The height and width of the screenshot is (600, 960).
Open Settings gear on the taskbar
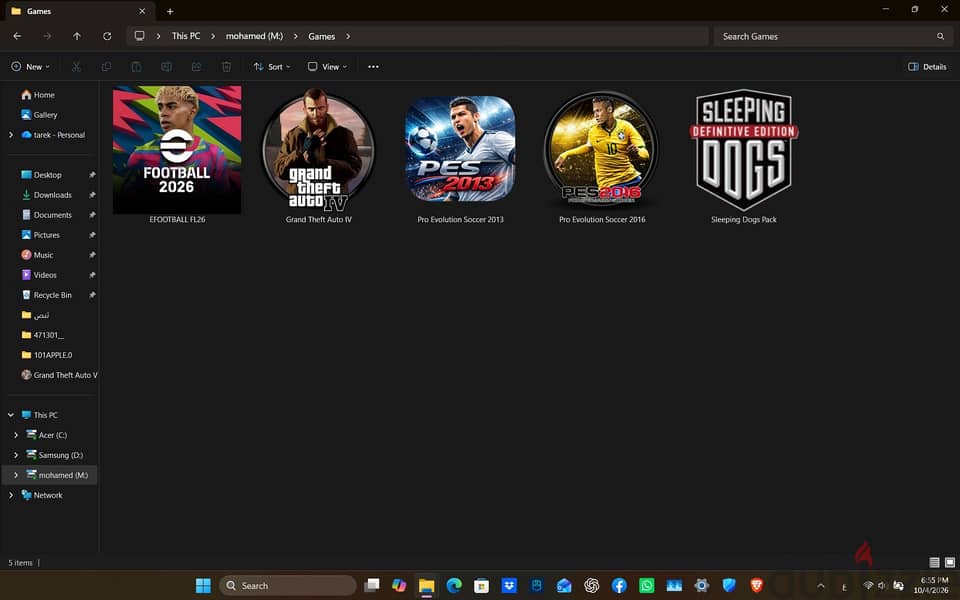tap(702, 586)
